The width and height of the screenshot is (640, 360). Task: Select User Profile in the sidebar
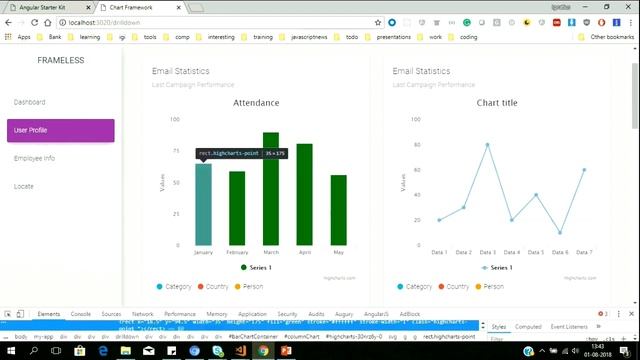coord(61,131)
